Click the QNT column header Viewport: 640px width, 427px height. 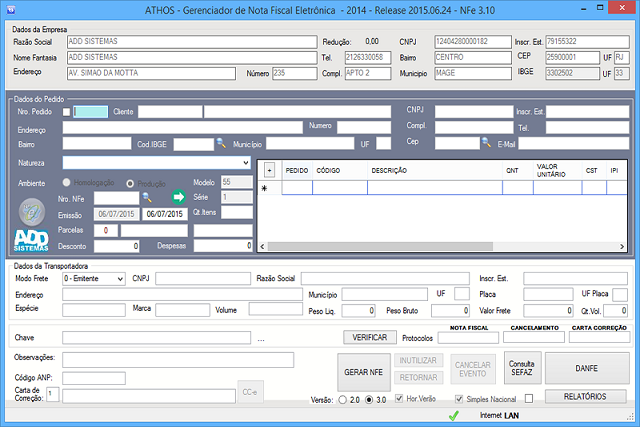518,170
